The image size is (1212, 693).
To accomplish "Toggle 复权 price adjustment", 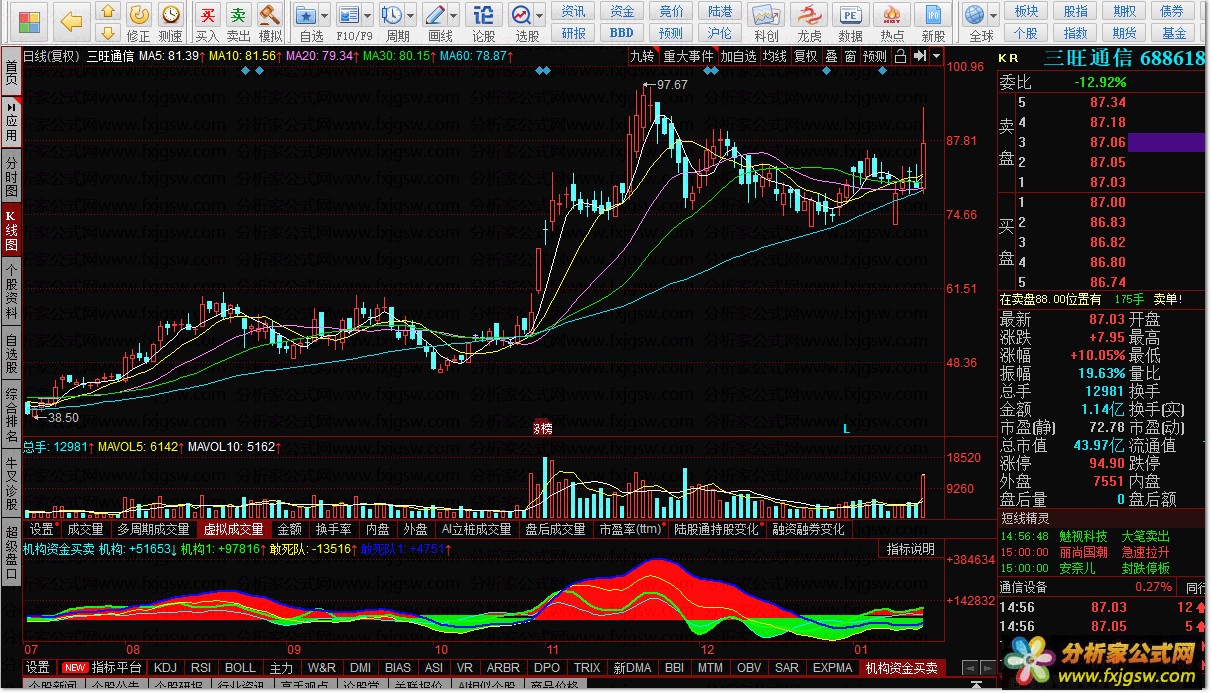I will [x=806, y=56].
